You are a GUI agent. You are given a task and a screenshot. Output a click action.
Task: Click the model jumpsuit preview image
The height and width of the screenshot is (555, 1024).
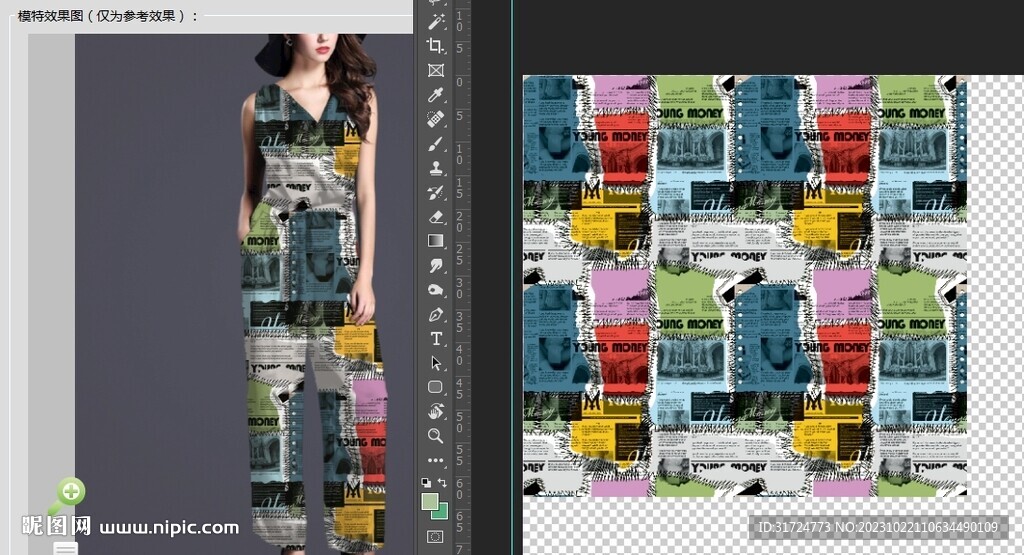[x=244, y=294]
